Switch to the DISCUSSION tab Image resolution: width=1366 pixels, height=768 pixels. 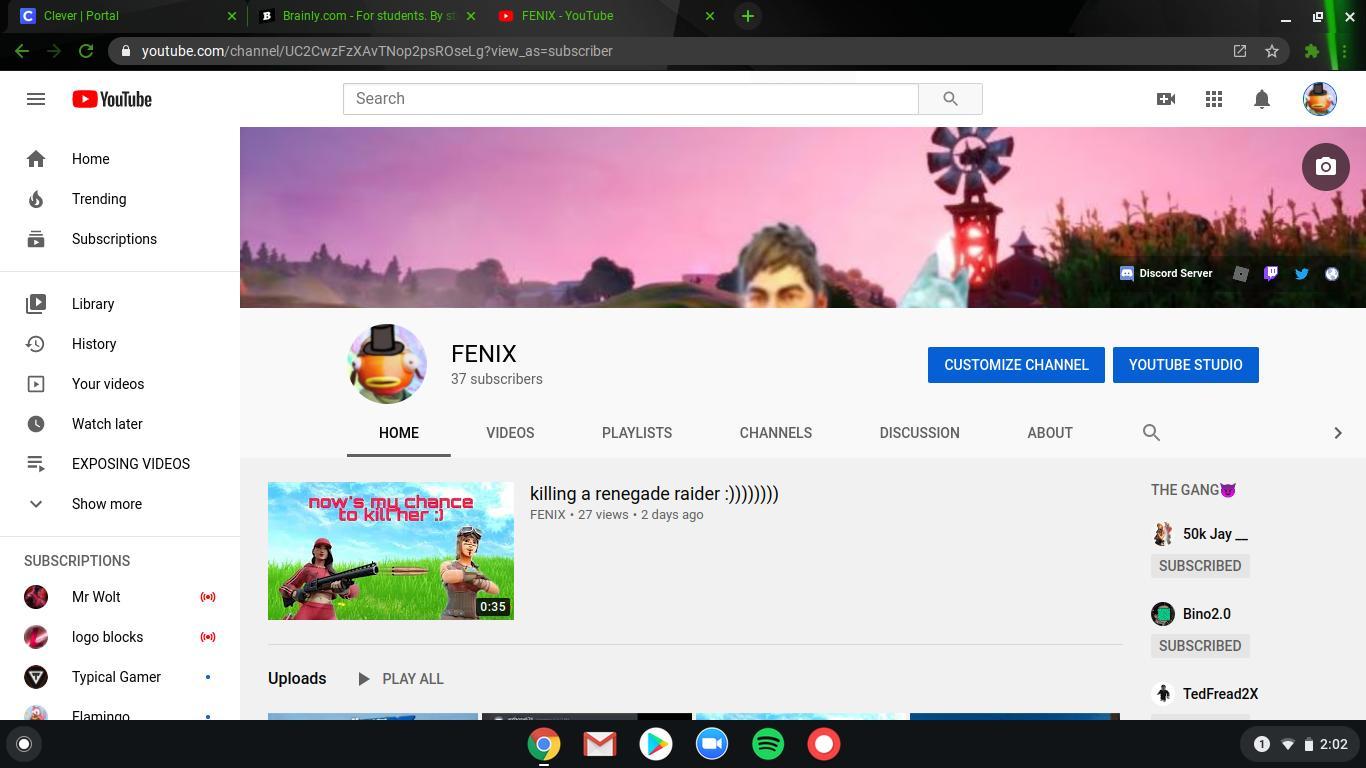(x=920, y=433)
